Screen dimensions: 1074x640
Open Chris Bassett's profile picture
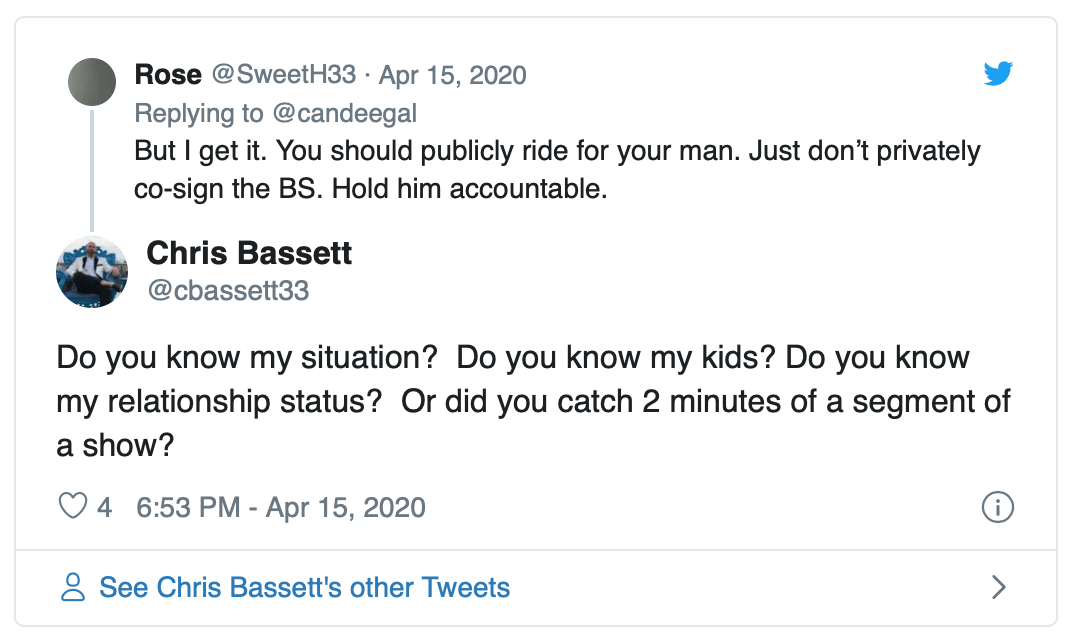tap(91, 271)
